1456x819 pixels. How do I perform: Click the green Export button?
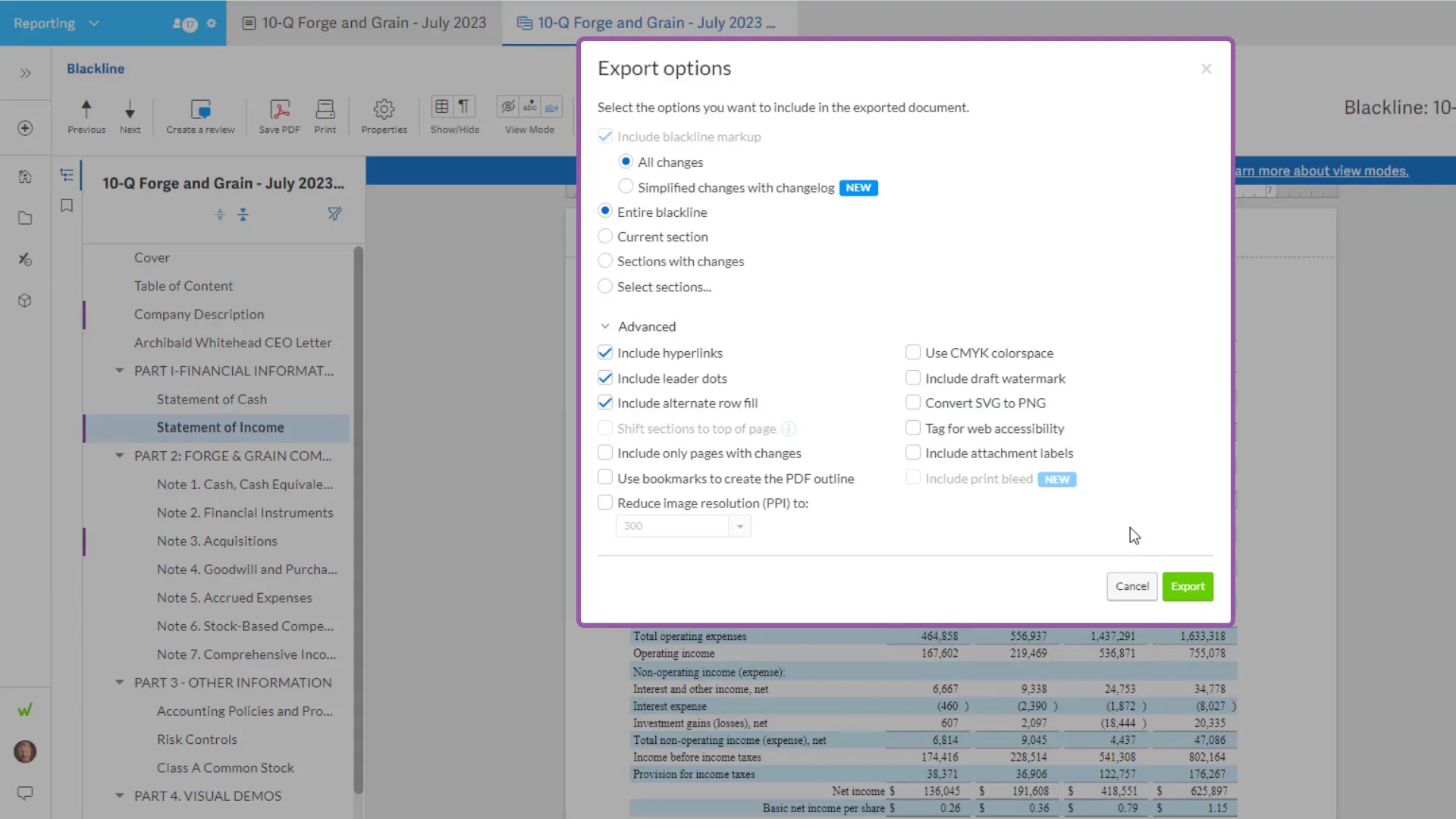1187,586
